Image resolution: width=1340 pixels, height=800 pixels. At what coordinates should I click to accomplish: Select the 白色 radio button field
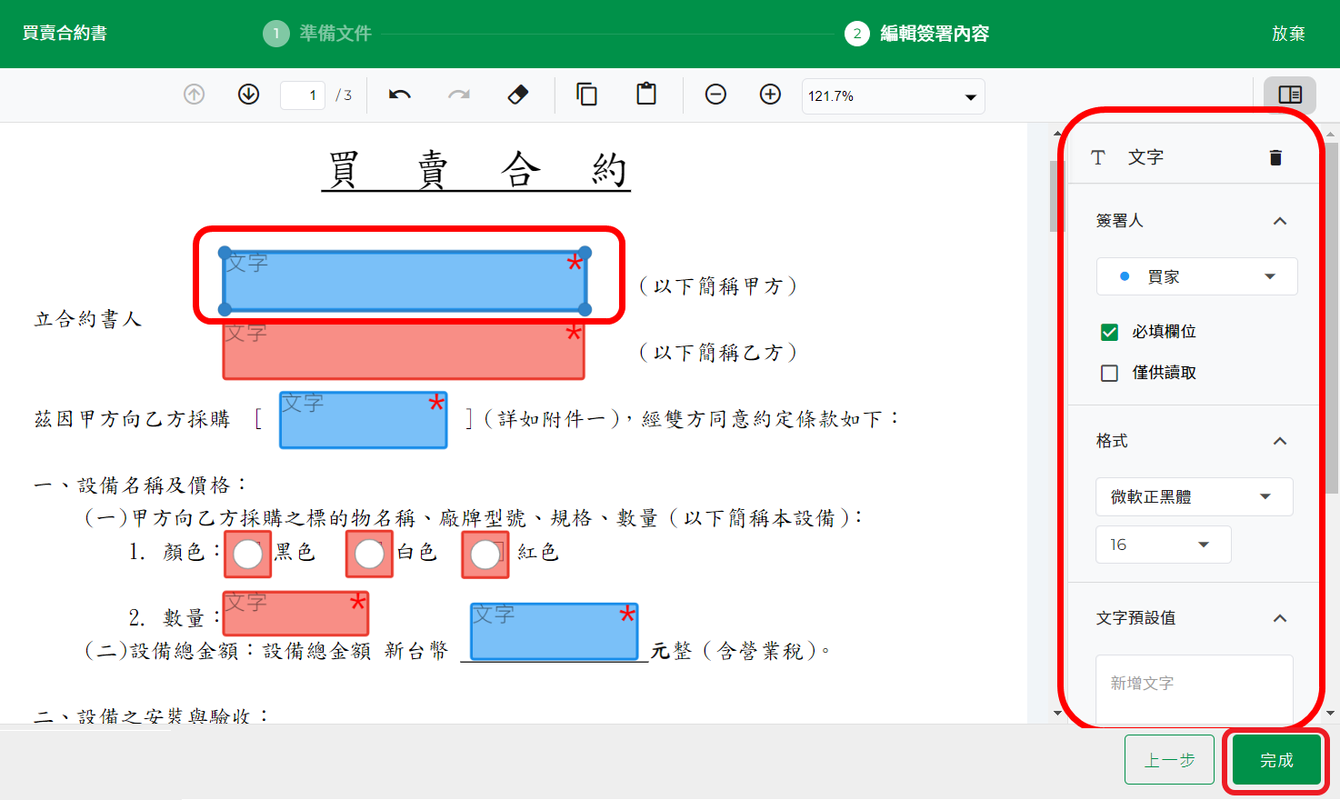[370, 554]
